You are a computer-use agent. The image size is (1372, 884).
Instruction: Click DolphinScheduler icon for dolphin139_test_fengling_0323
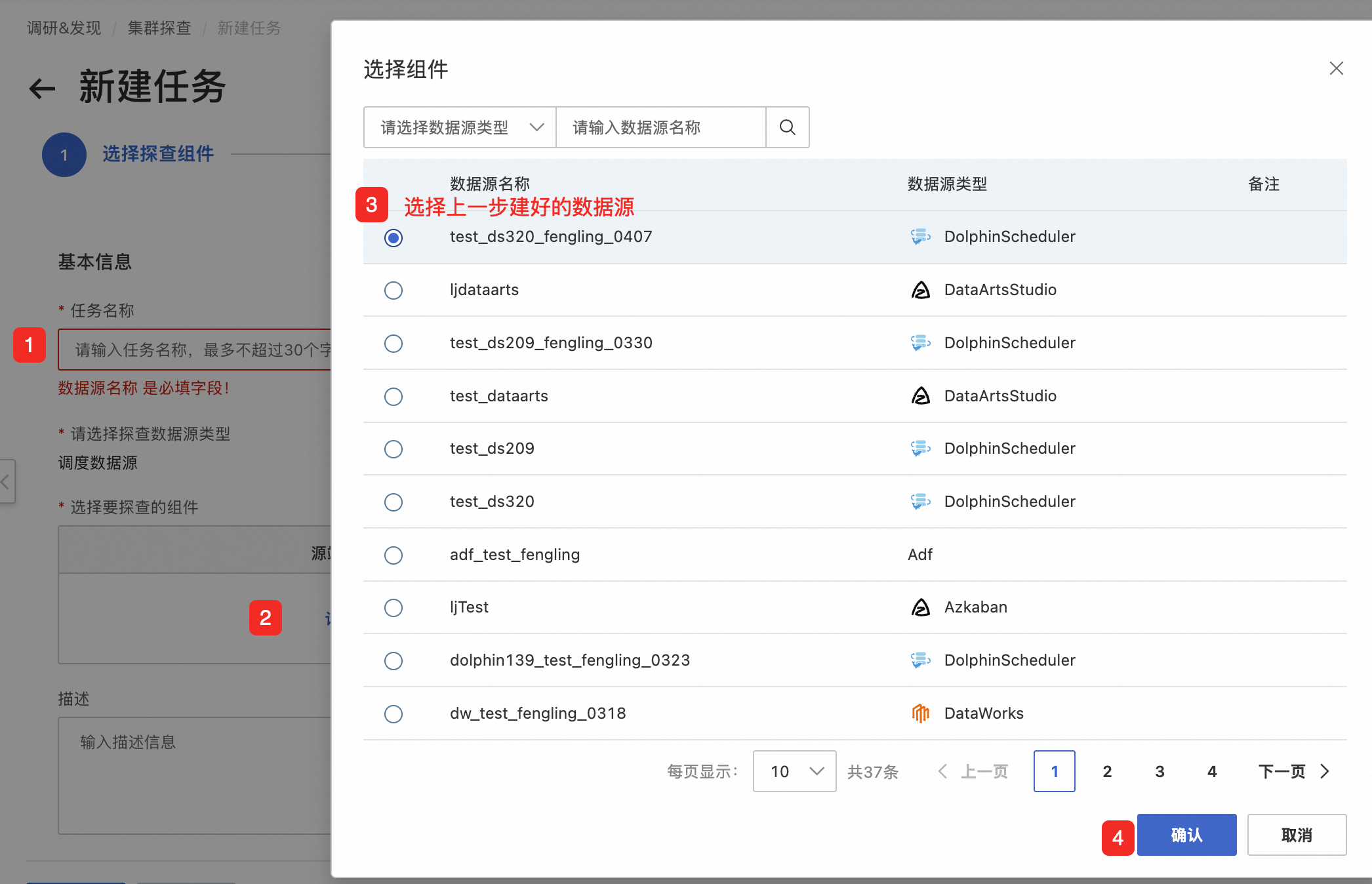[x=921, y=660]
